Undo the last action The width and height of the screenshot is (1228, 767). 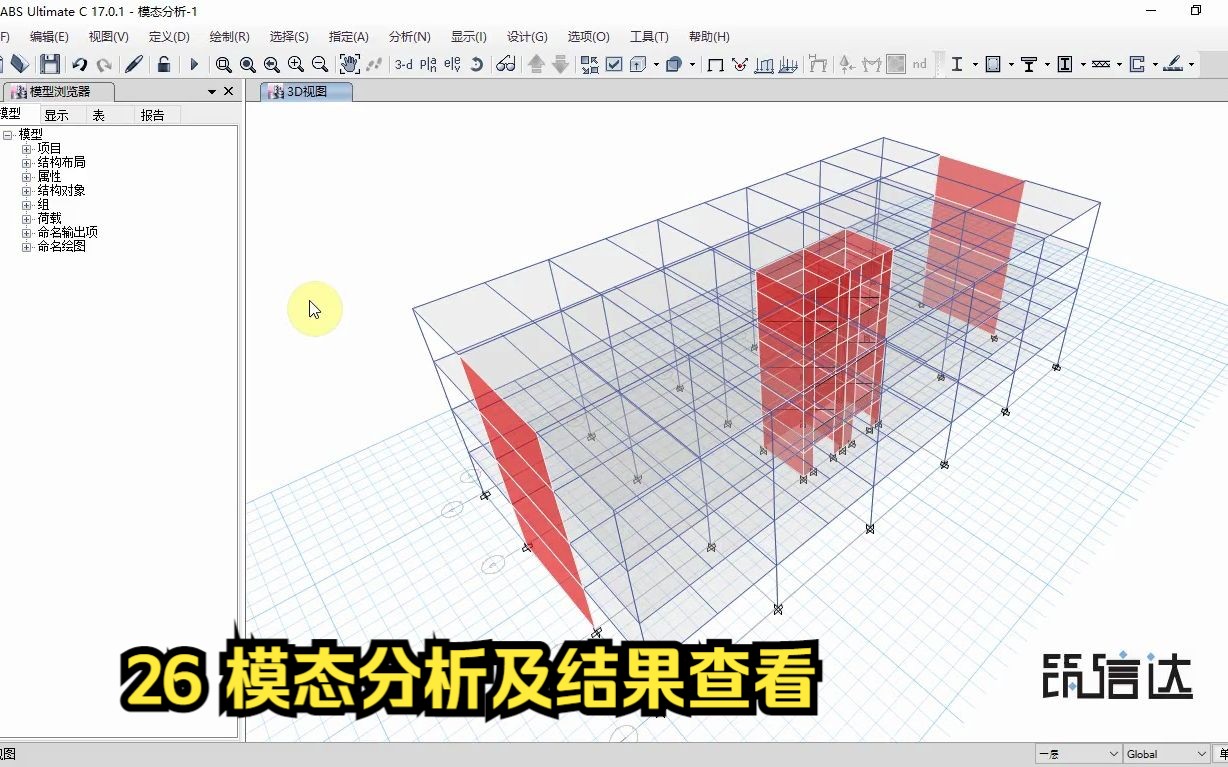click(x=80, y=64)
